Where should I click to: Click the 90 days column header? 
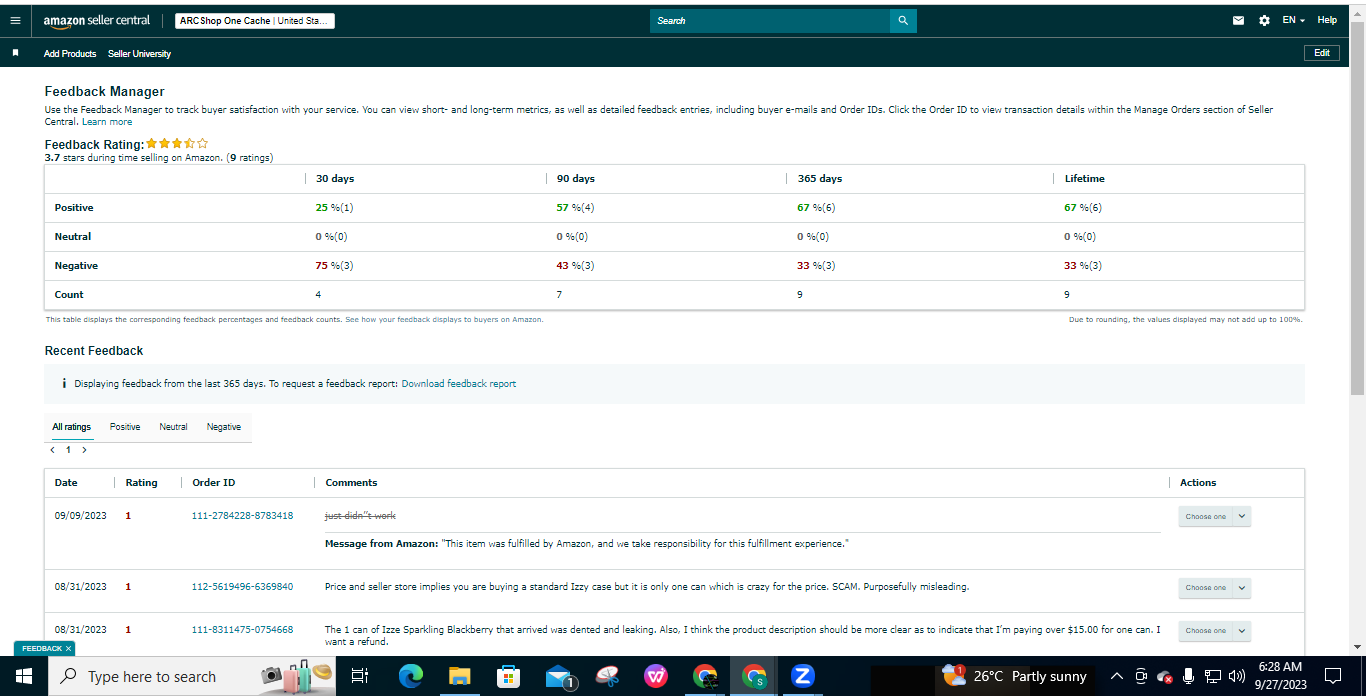(x=576, y=179)
